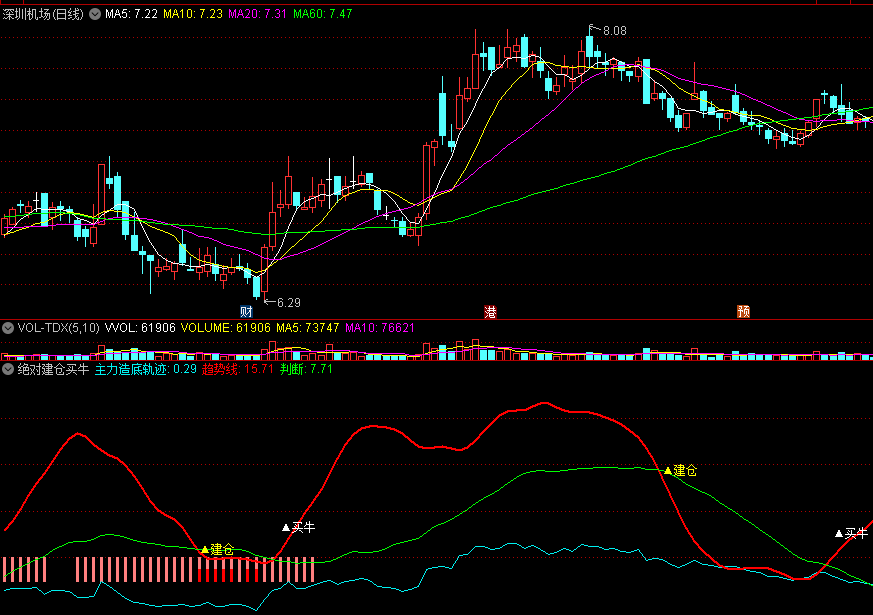Click the volume MA10: 76621 label
The width and height of the screenshot is (873, 615).
point(380,328)
